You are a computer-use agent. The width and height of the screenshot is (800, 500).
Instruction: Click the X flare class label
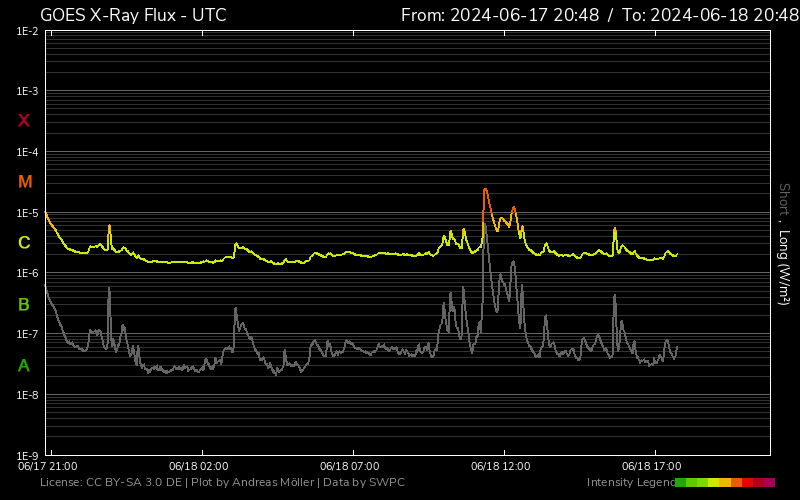[x=24, y=121]
